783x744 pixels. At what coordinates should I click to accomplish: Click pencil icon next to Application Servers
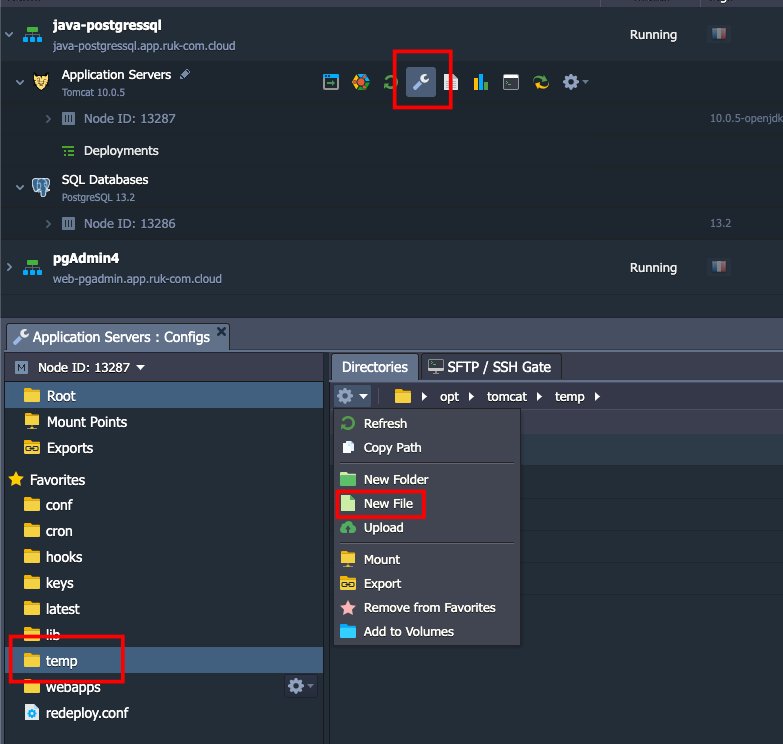185,74
